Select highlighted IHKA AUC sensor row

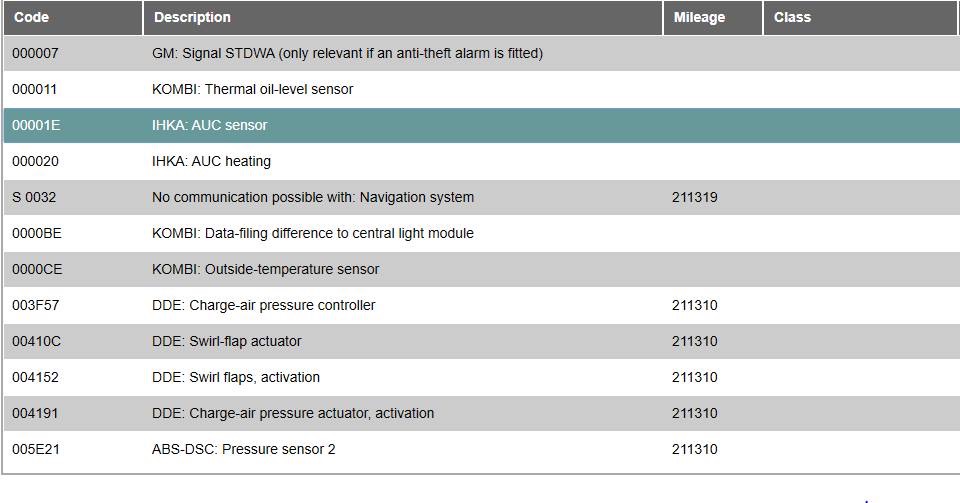pyautogui.click(x=482, y=125)
